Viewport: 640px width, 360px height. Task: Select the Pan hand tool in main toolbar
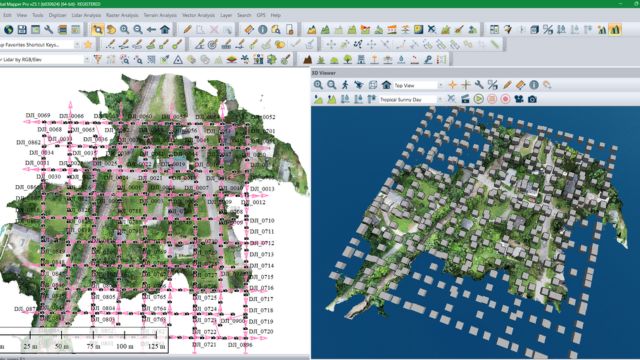111,29
